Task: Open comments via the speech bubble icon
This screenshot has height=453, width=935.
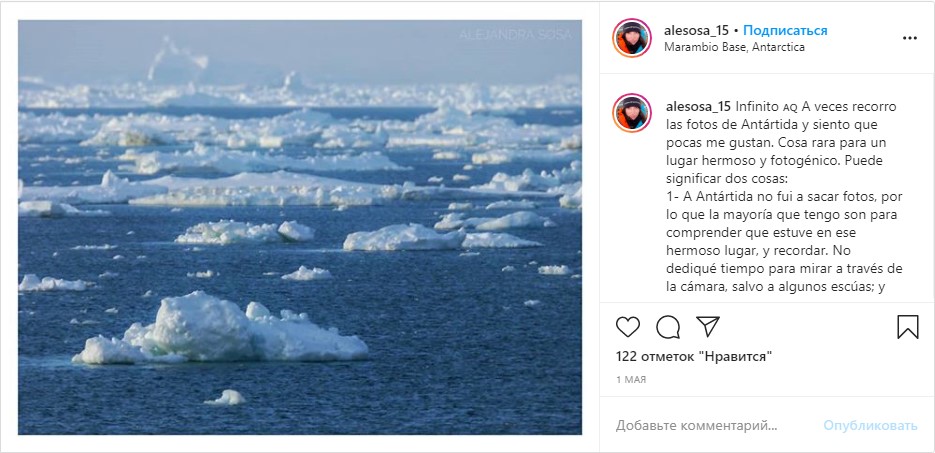Action: tap(667, 327)
